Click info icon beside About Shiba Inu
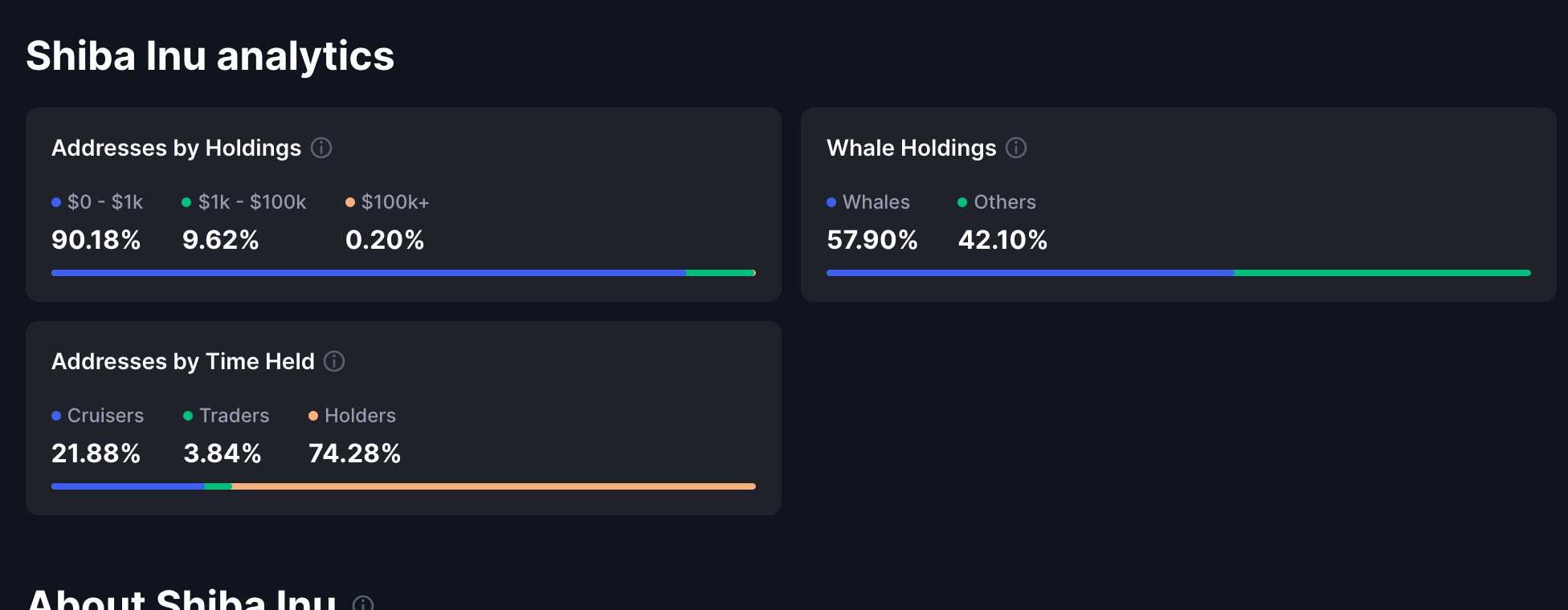Screen dimensions: 1568x610 (x=363, y=604)
